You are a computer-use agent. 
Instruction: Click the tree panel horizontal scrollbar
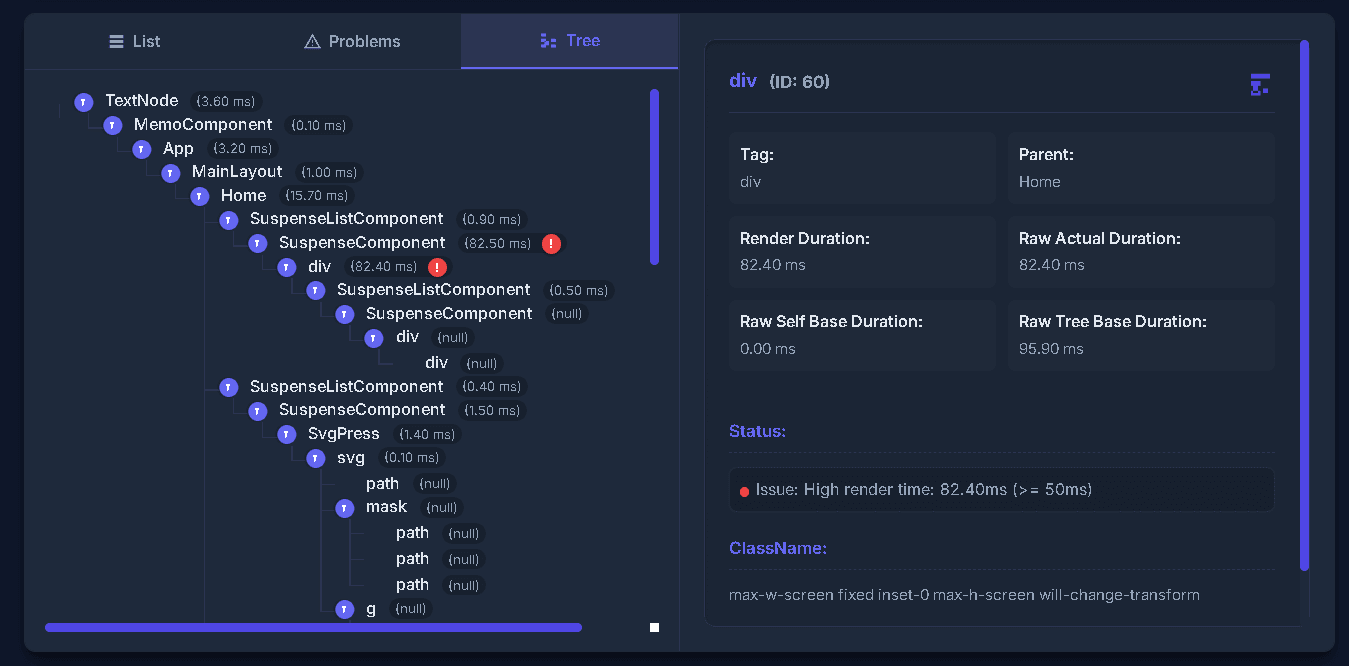coord(313,628)
